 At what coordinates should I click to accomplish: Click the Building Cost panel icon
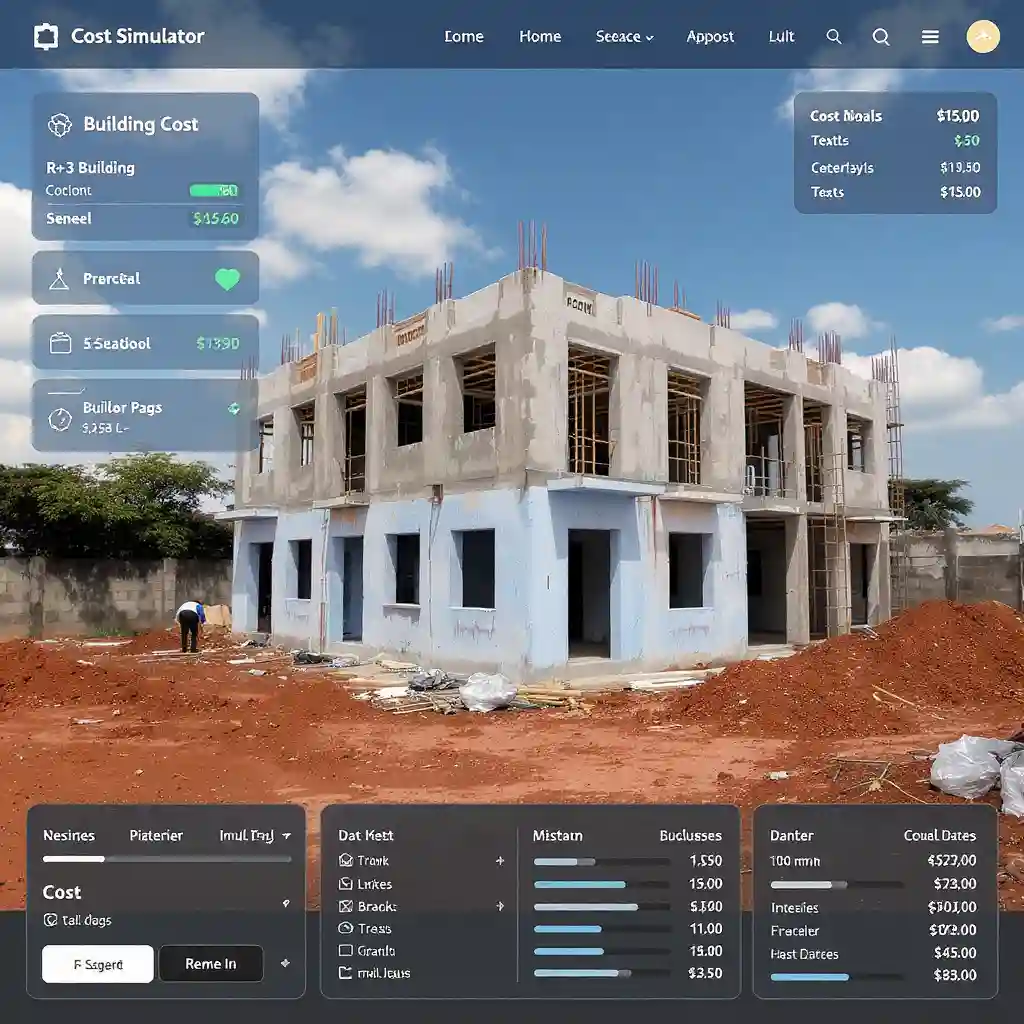click(60, 125)
